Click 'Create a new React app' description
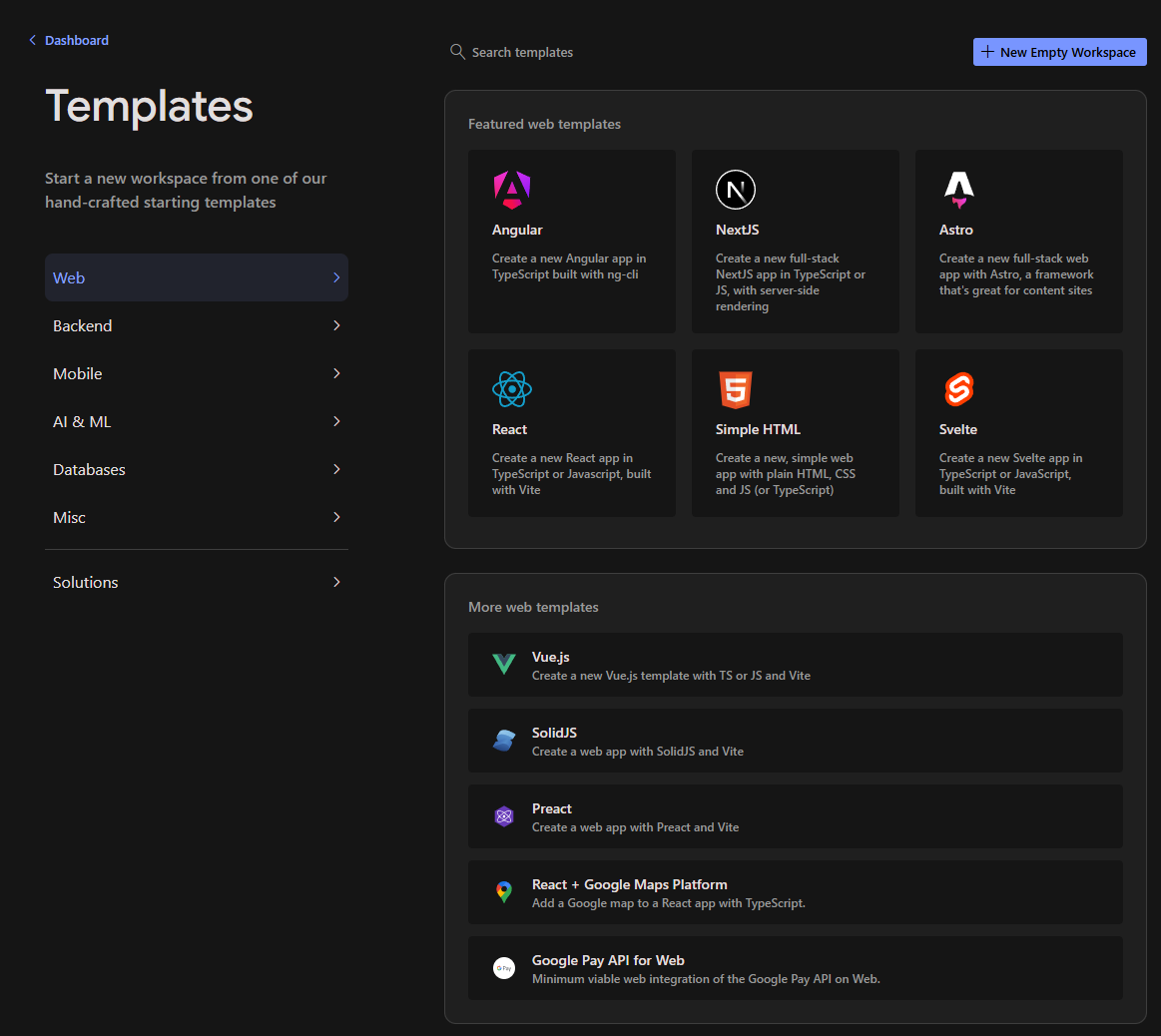This screenshot has height=1036, width=1161. pyautogui.click(x=571, y=474)
